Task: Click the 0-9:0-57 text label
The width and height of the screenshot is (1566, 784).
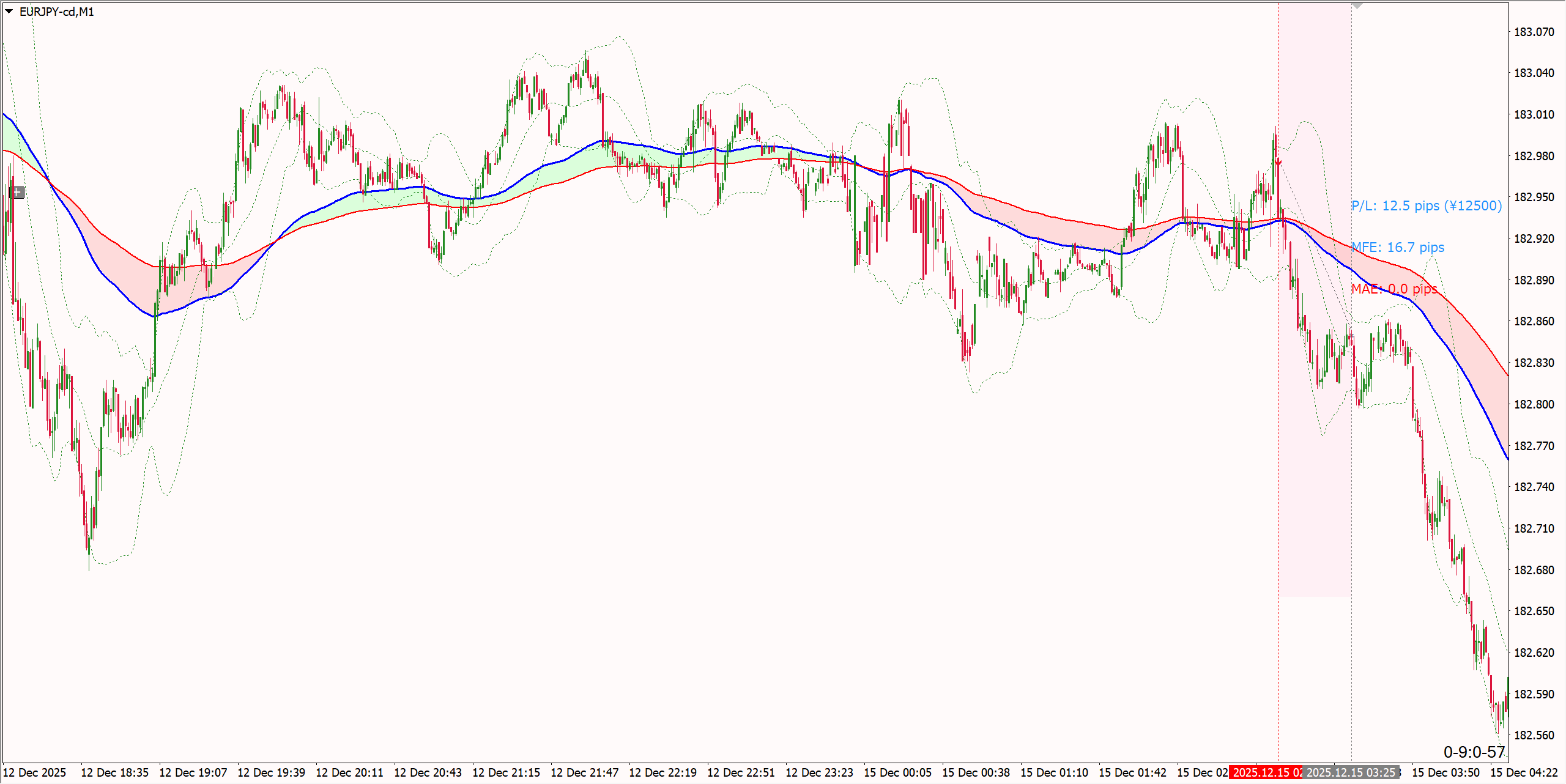Action: tap(1474, 752)
